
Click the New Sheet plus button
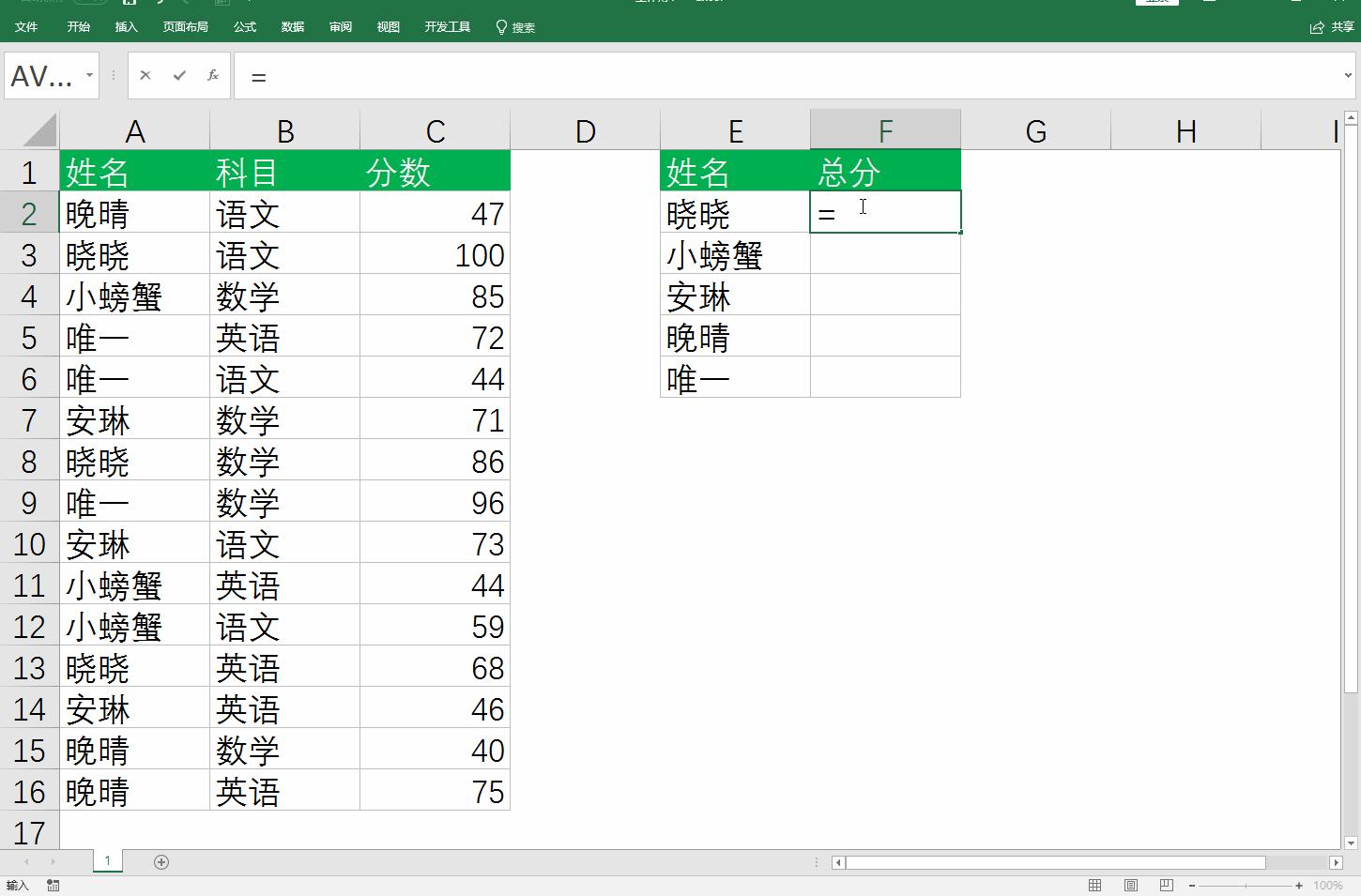161,861
